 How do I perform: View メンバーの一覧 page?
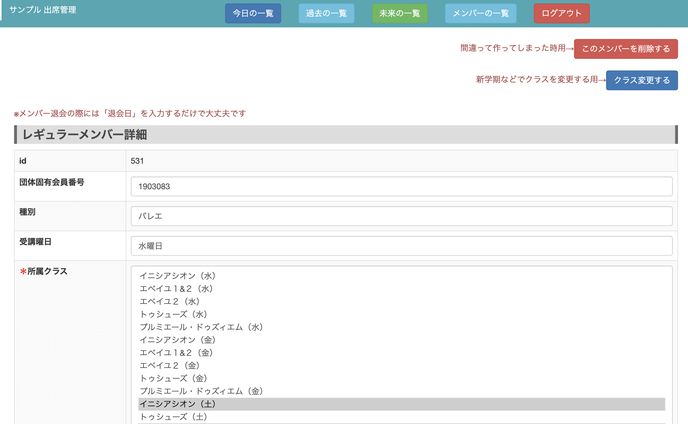point(480,13)
